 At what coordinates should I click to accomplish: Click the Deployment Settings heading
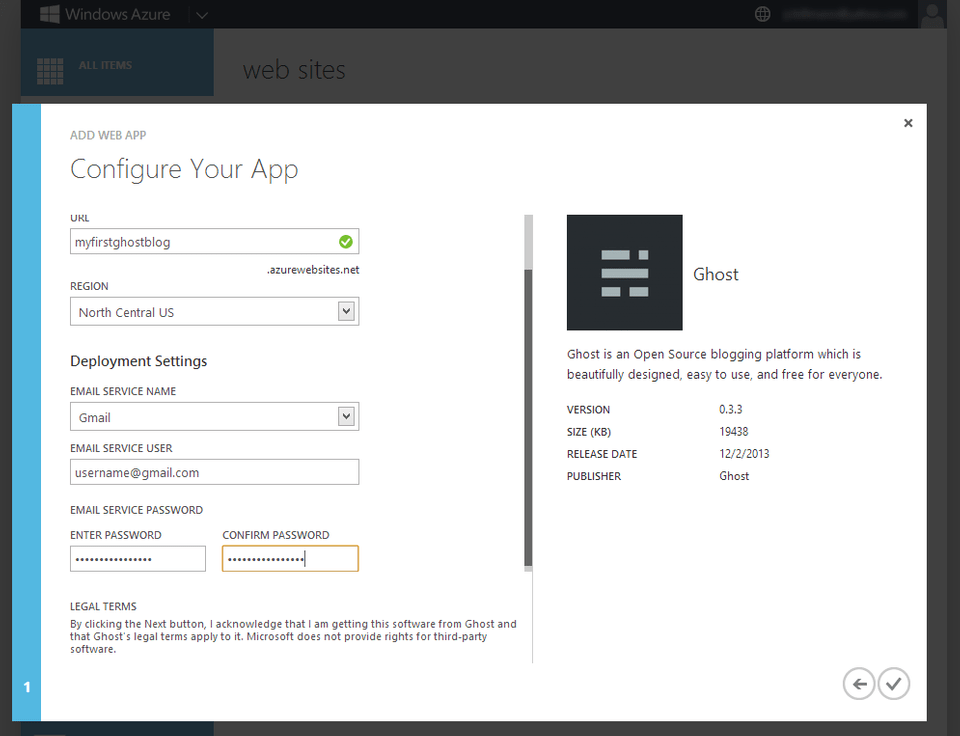(139, 361)
